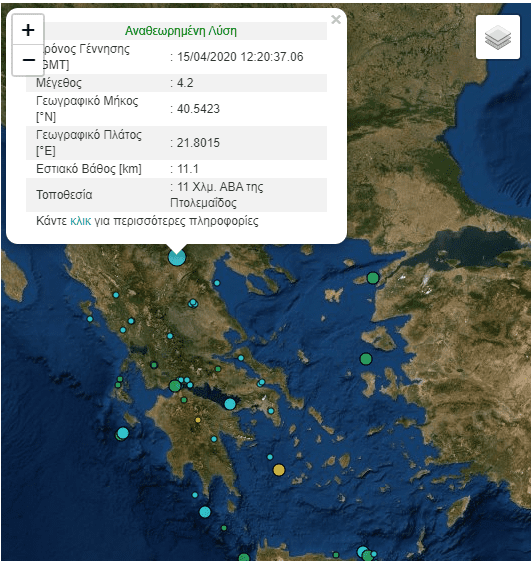
Task: Click the focal depth value 11.1
Action: pos(187,169)
